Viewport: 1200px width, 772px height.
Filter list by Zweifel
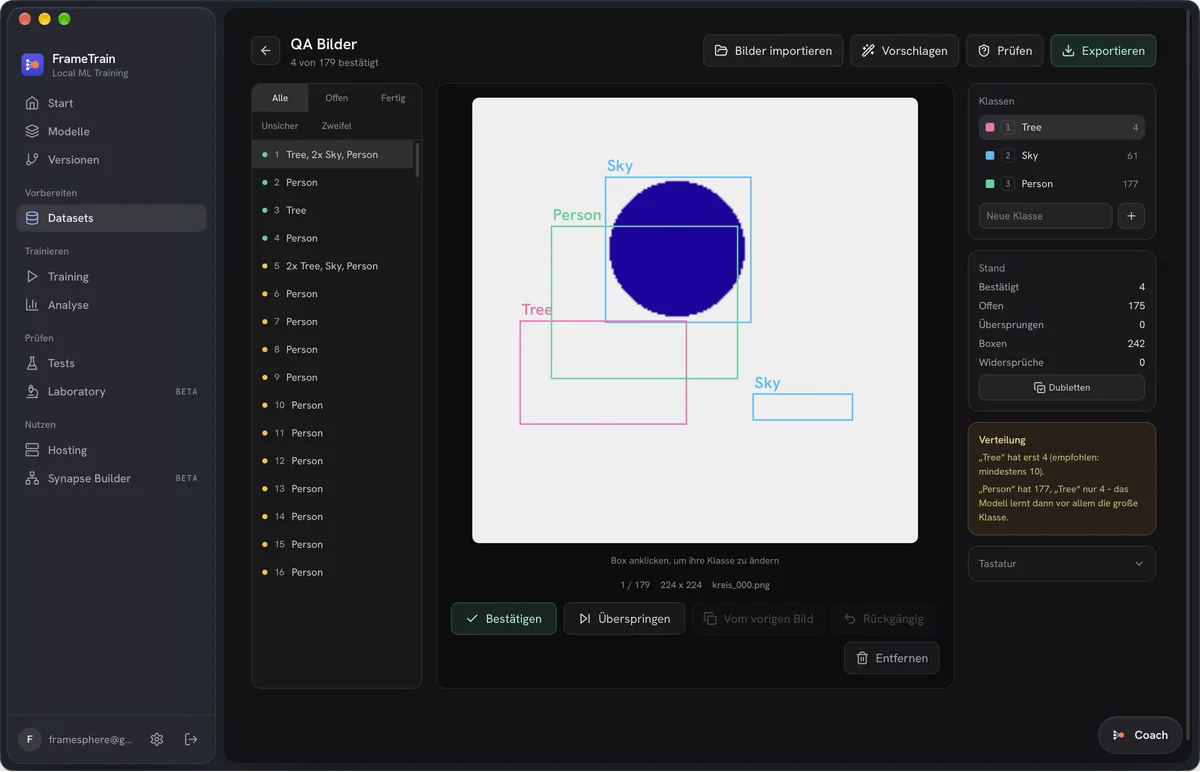point(336,126)
